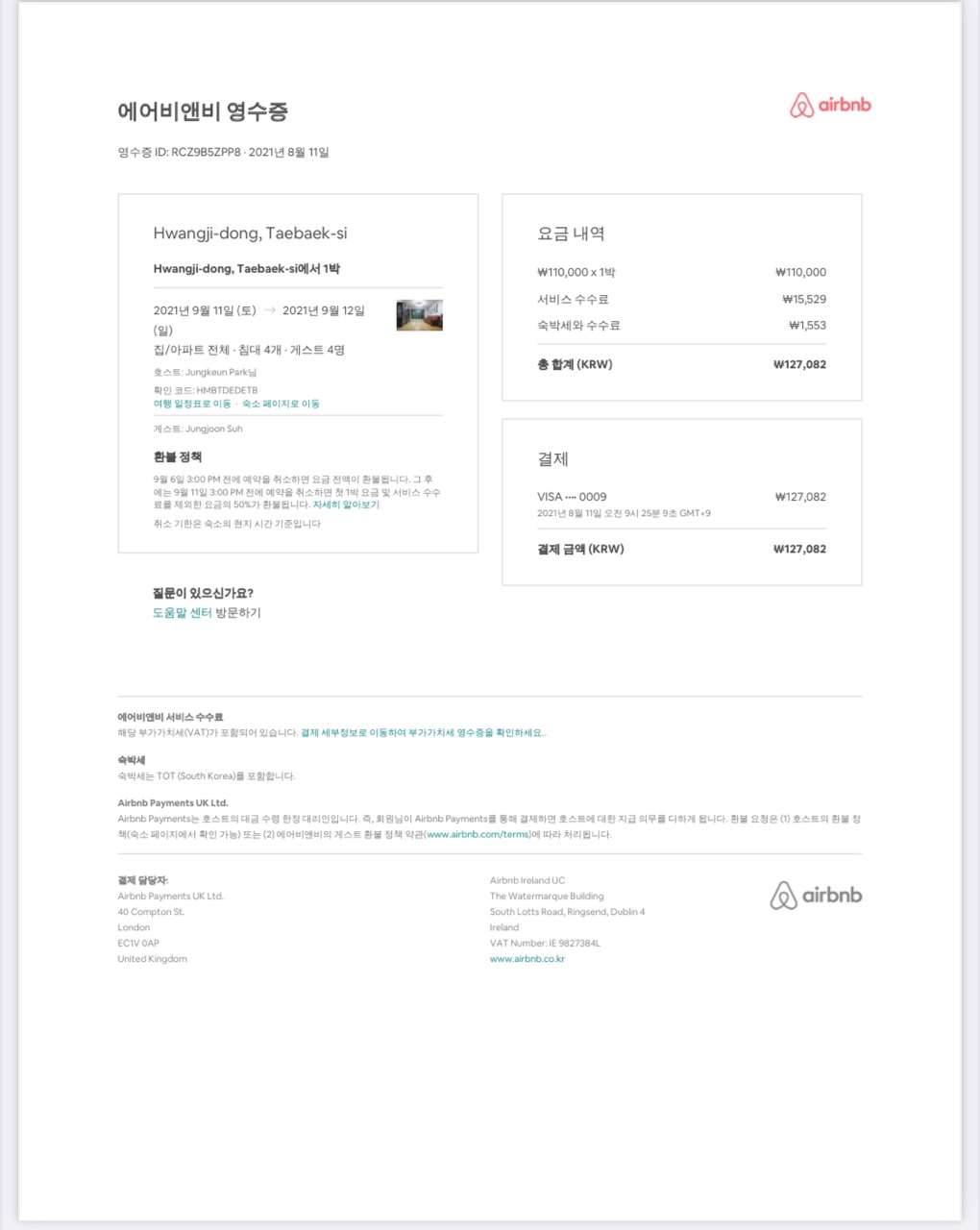Image resolution: width=980 pixels, height=1230 pixels.
Task: Open the listing photo thumbnail
Action: [x=419, y=315]
